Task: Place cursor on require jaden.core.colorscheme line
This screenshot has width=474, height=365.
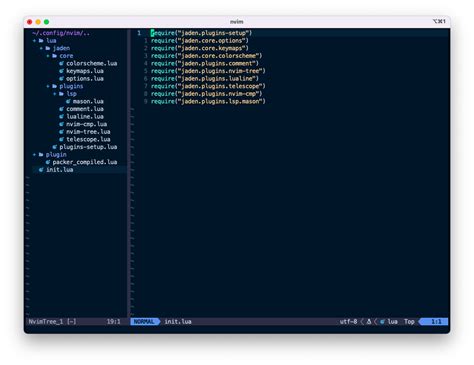Action: click(x=206, y=56)
